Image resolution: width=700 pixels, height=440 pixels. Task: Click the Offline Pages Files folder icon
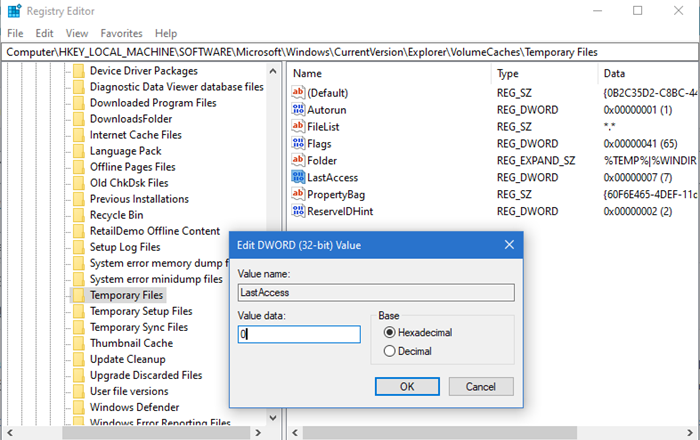click(x=79, y=167)
